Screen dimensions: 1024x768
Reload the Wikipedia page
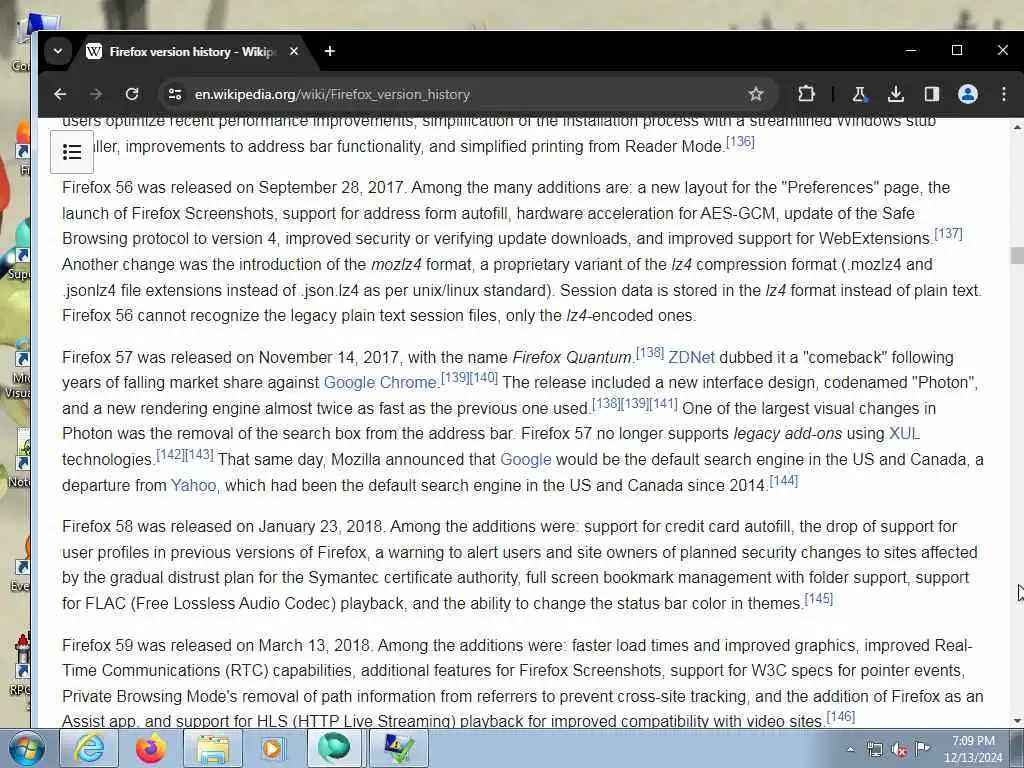click(x=132, y=94)
